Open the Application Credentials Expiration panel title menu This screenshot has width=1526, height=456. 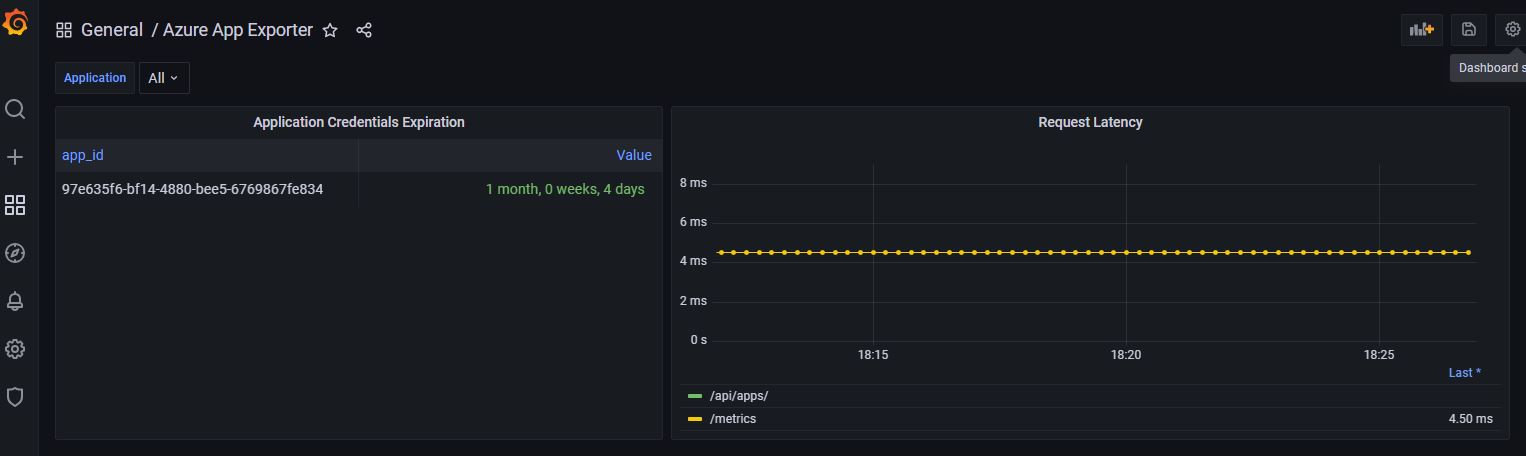359,122
